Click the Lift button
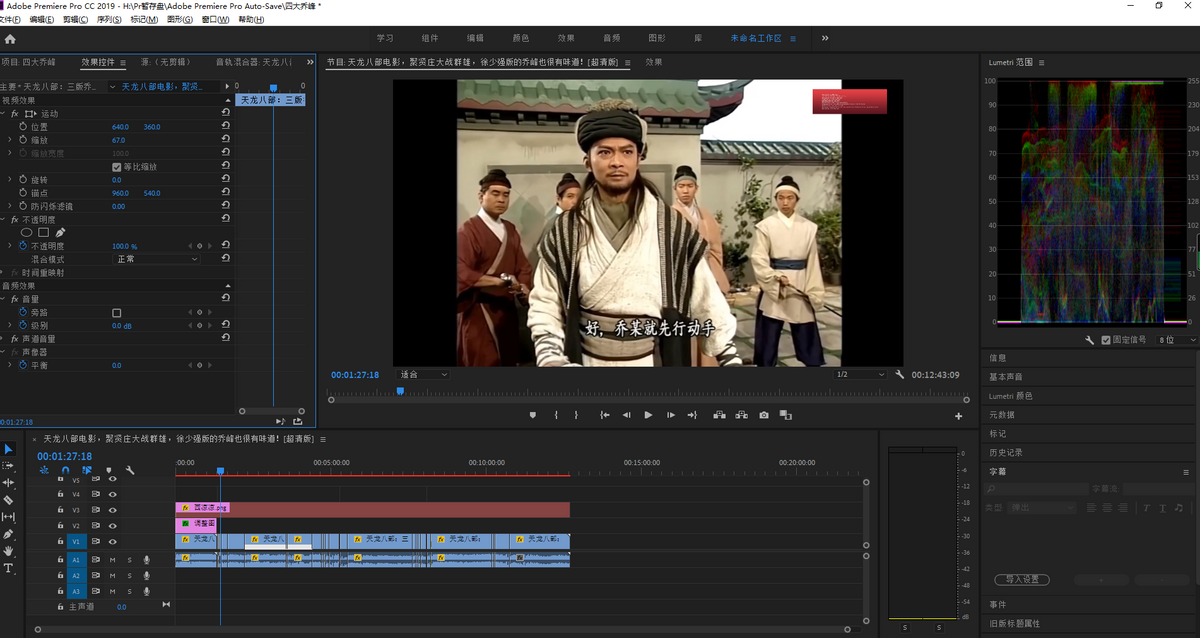1200x638 pixels. tap(718, 415)
